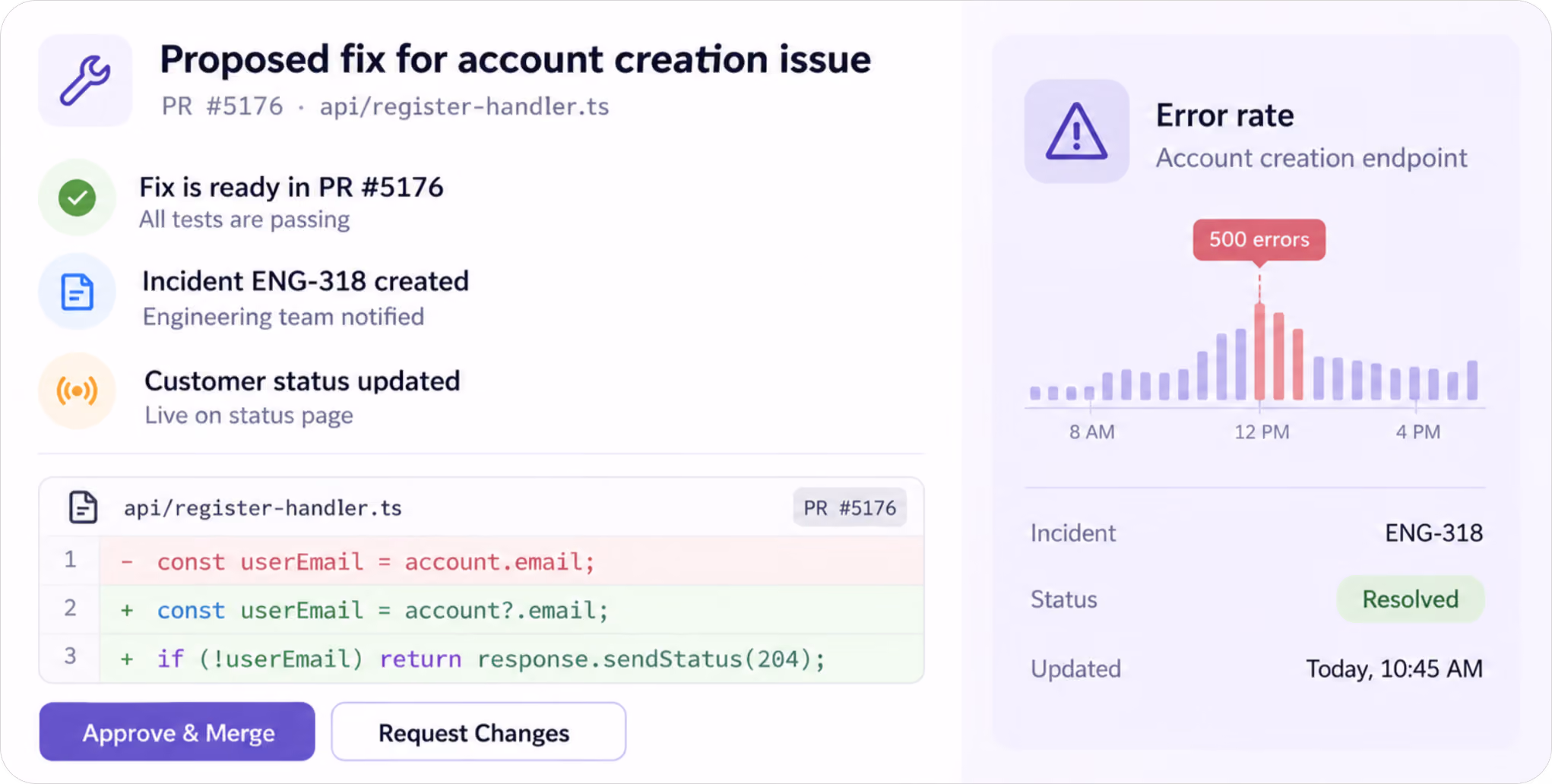Click the file icon in diff header

(83, 507)
